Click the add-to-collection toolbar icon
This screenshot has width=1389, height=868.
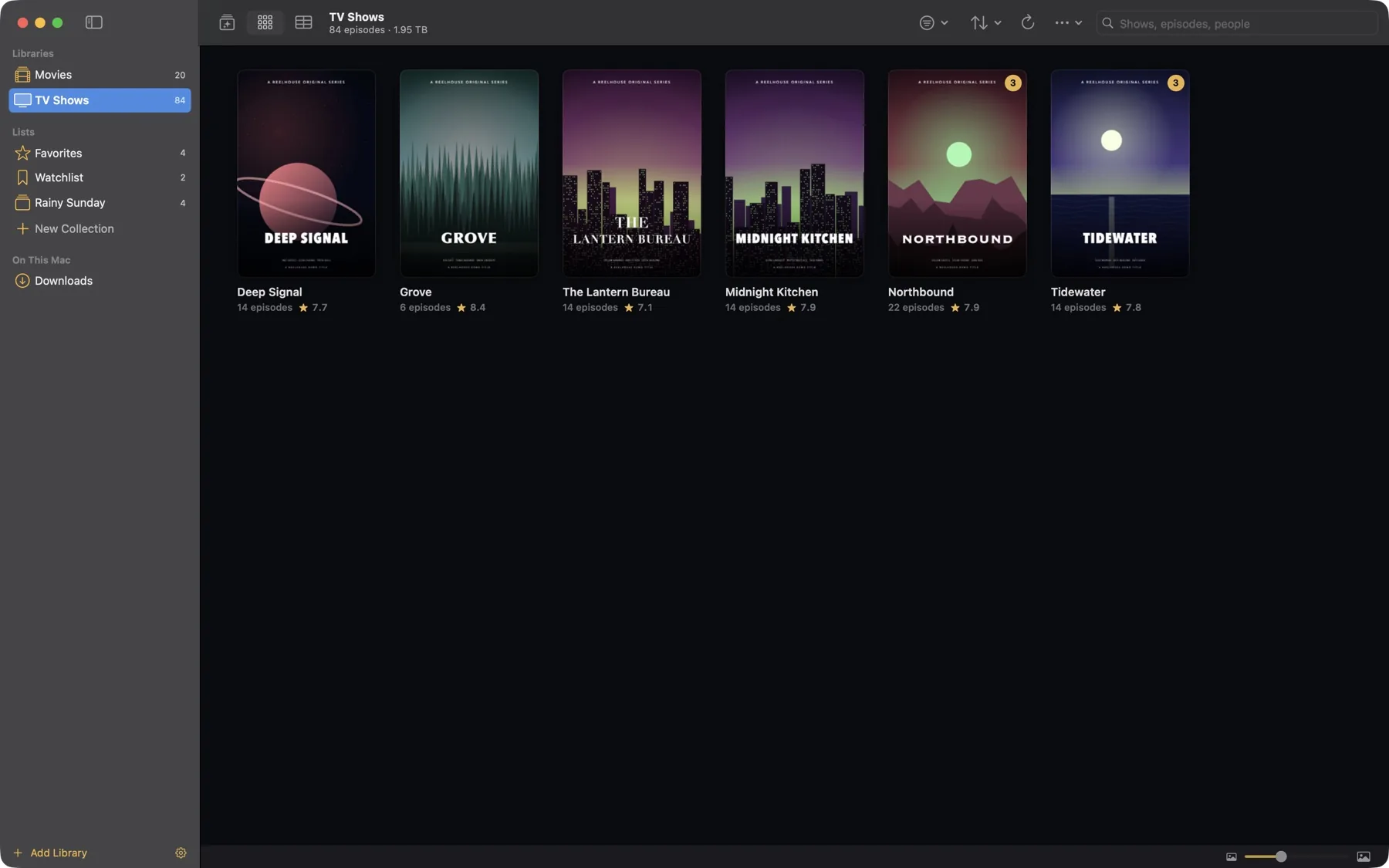pyautogui.click(x=227, y=22)
